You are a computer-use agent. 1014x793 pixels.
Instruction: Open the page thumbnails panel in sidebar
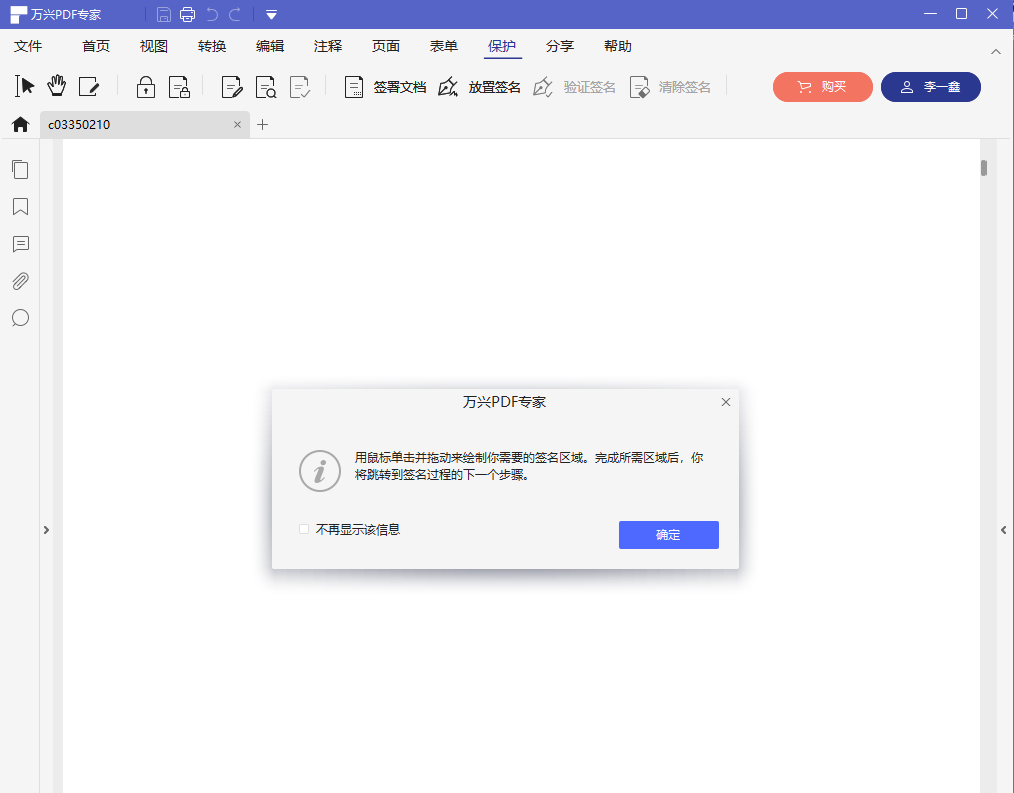(21, 169)
